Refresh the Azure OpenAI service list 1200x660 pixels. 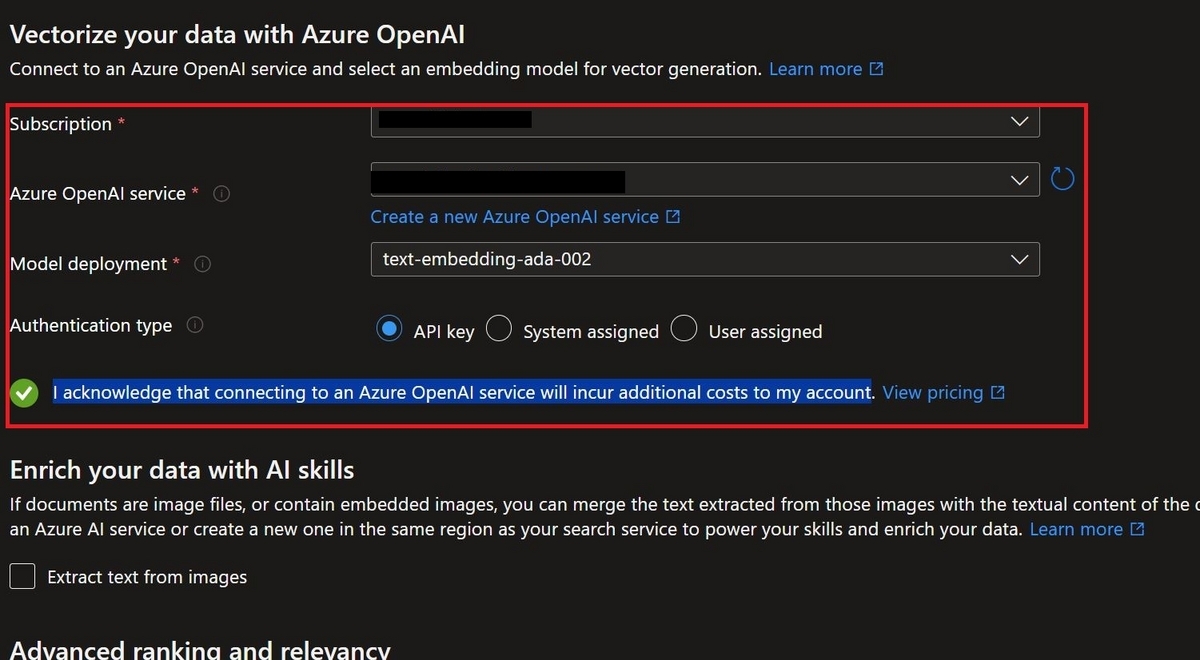(1062, 180)
